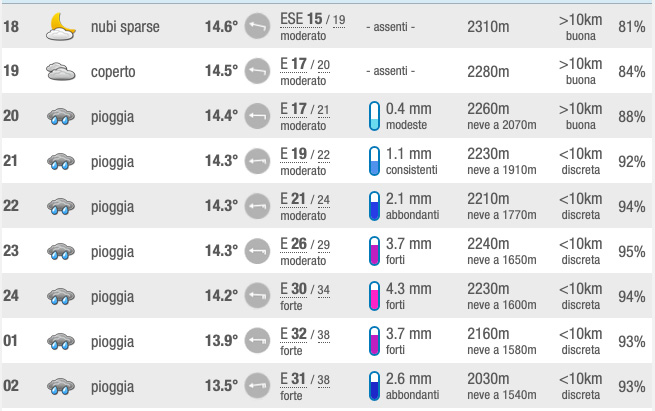Click the 2.6 mm precipitation gauge
This screenshot has height=411, width=655.
coord(375,386)
